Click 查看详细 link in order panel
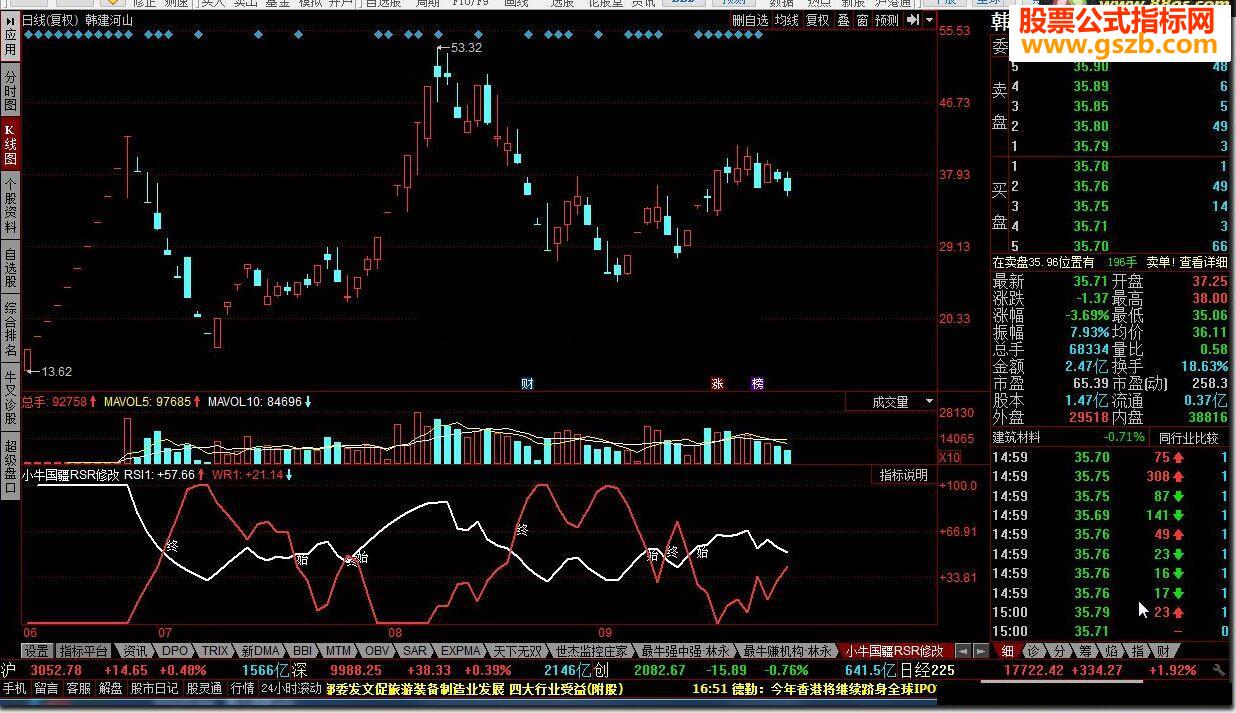The image size is (1236, 713). 1204,262
